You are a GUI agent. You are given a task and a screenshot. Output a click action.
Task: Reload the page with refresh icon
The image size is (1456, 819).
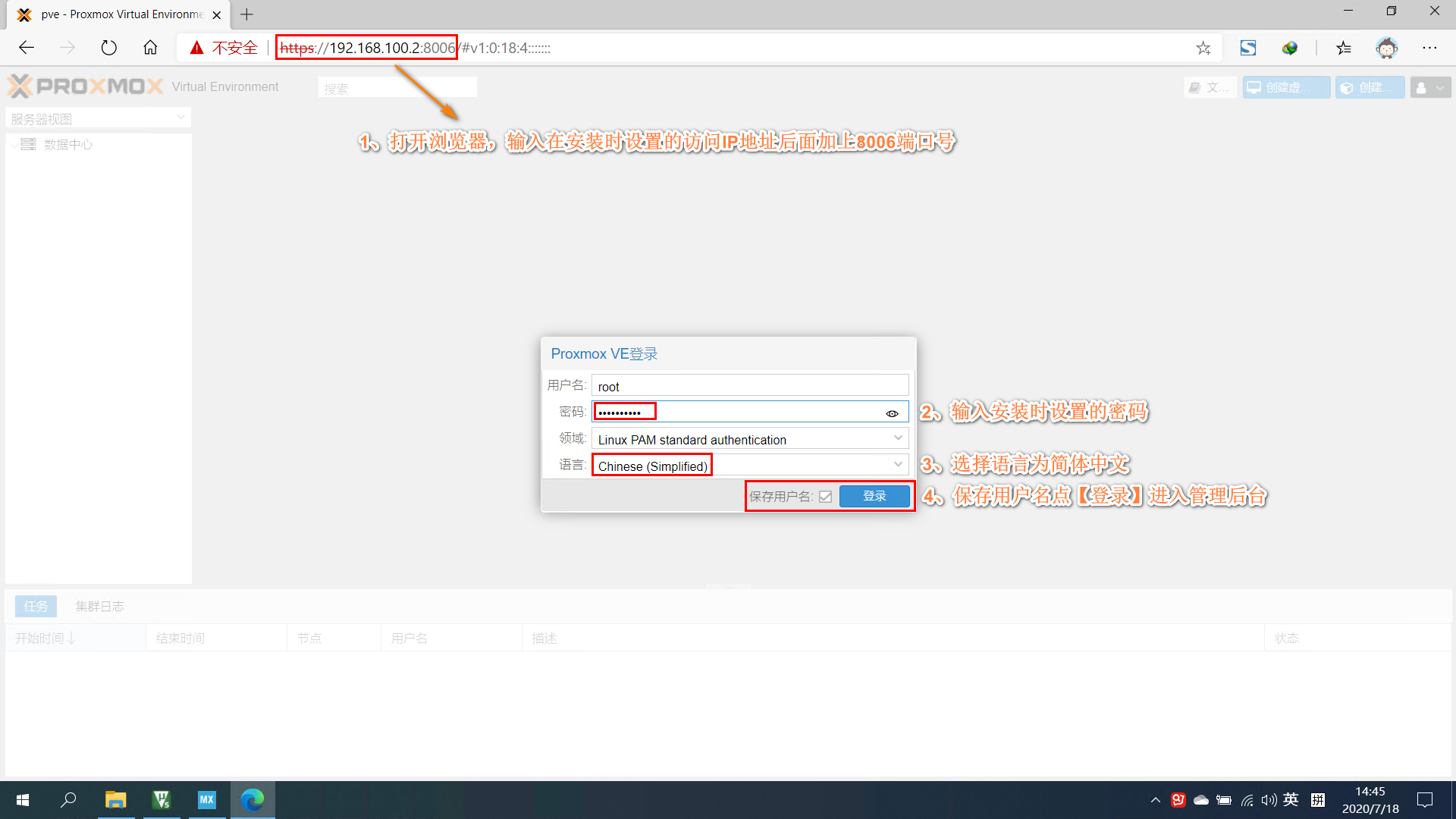(x=109, y=48)
